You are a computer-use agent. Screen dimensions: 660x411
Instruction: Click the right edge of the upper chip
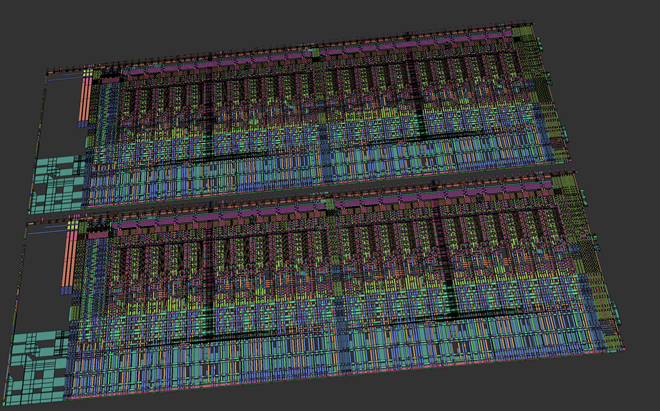[562, 100]
